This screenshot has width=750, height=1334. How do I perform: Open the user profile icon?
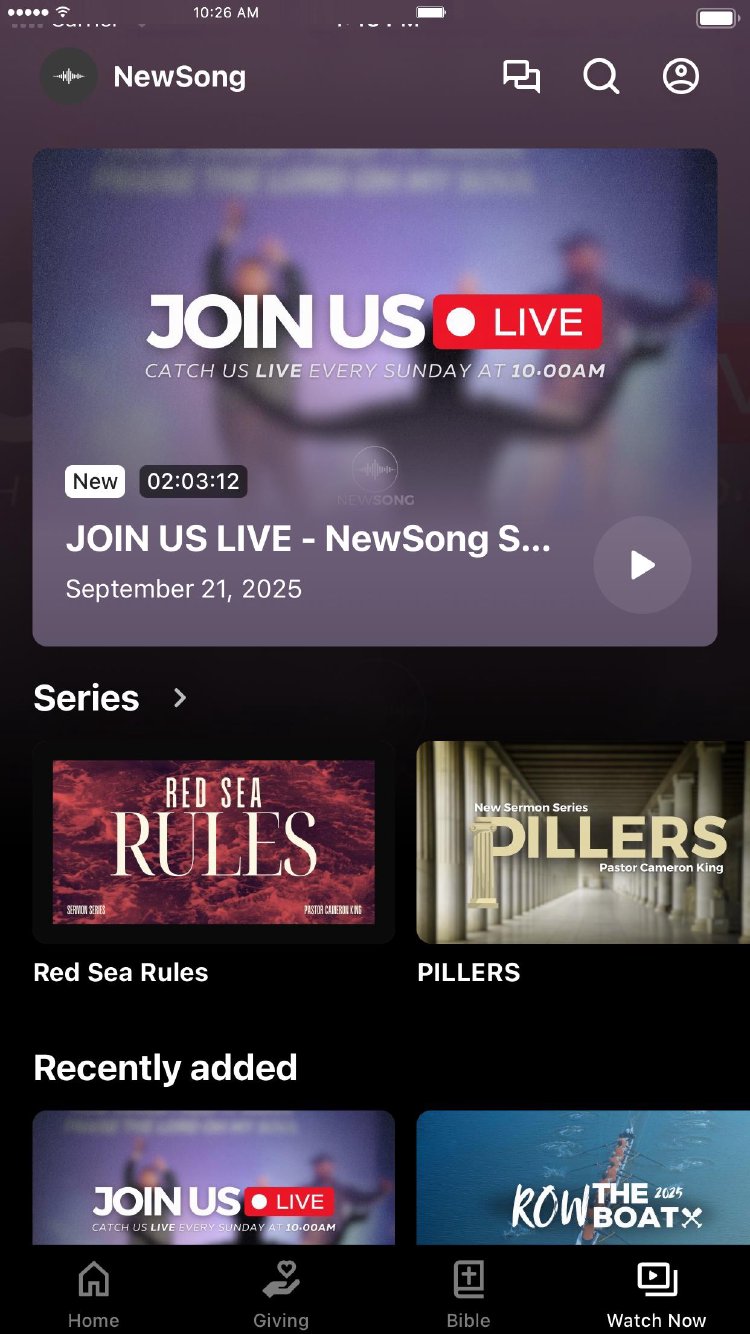pos(681,77)
